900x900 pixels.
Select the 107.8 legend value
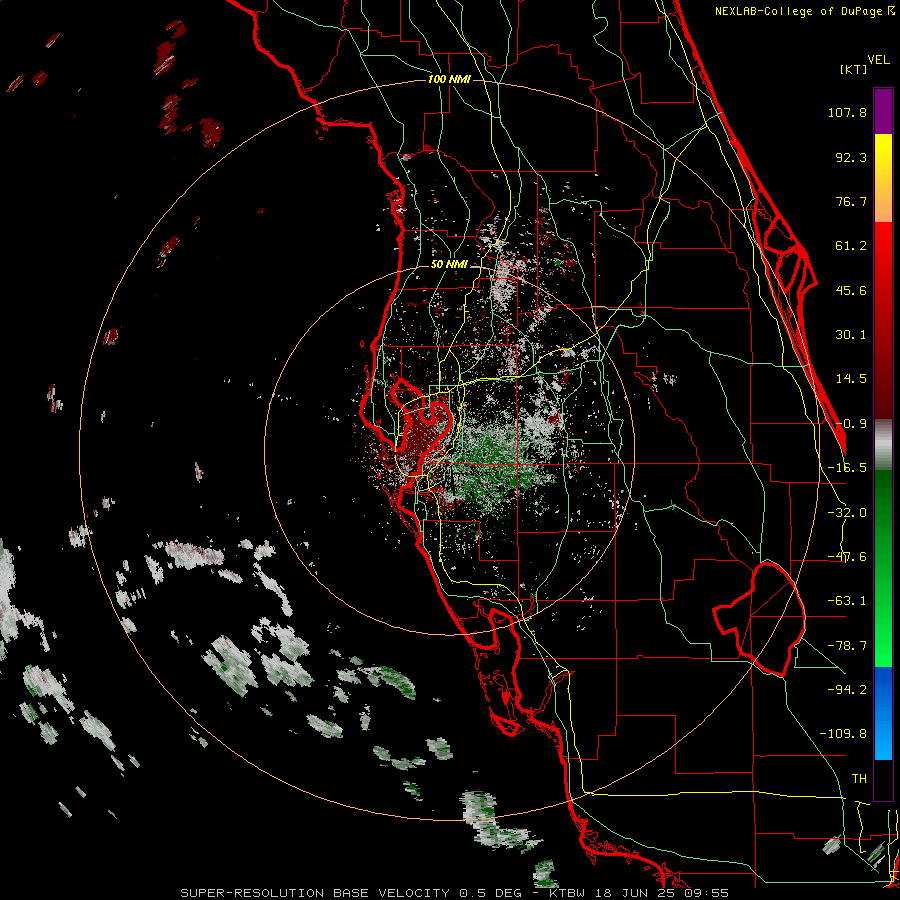[847, 112]
